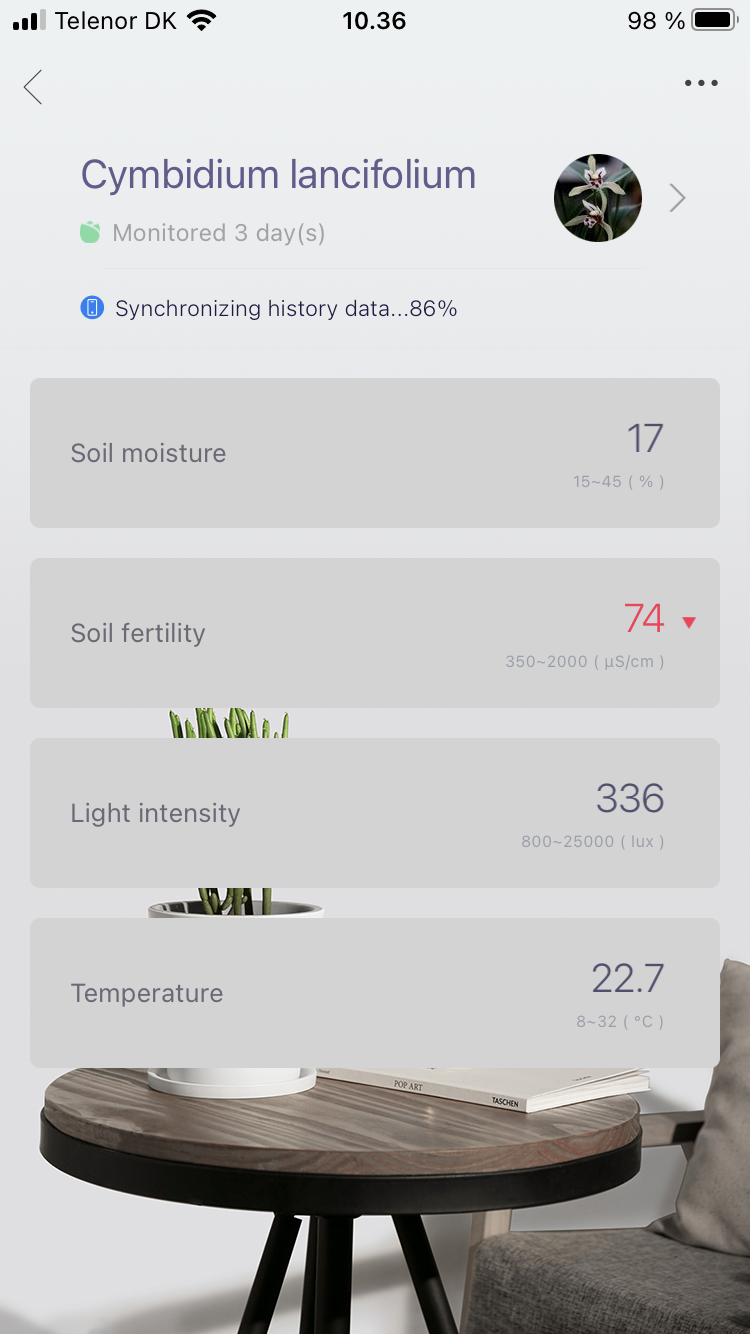Expand plant details with the right chevron

(x=677, y=198)
